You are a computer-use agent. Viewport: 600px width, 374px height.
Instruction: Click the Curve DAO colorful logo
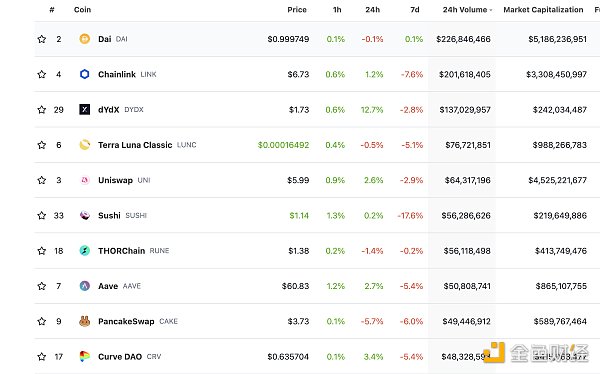[x=85, y=356]
